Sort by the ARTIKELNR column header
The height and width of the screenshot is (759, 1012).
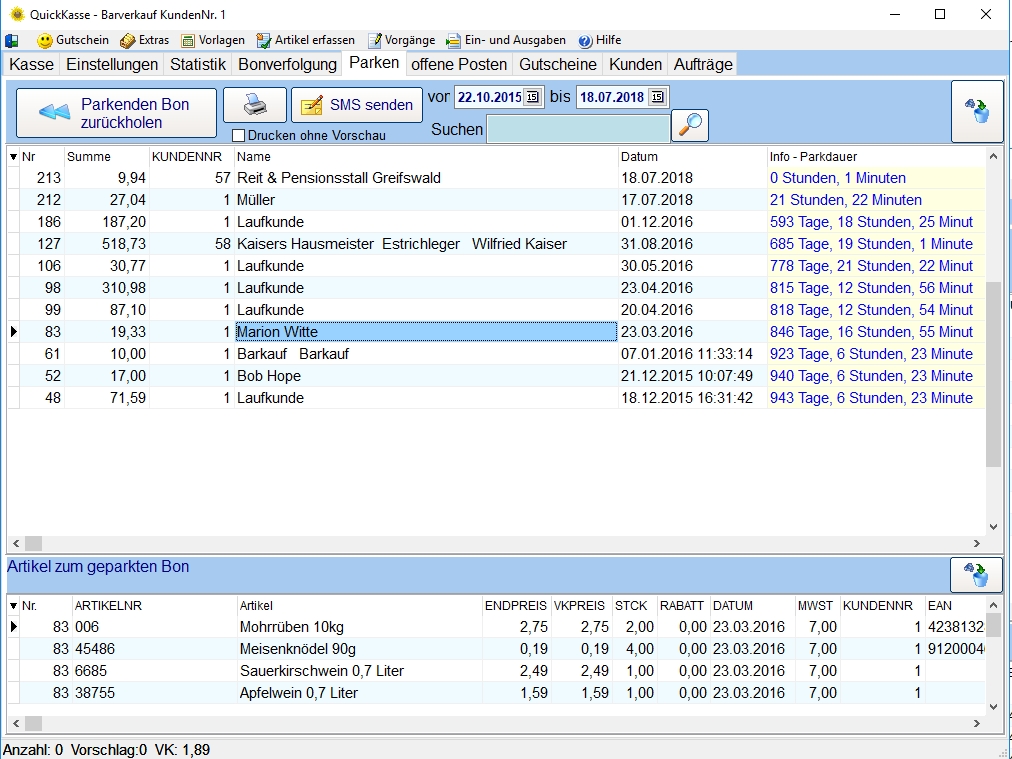(x=154, y=606)
